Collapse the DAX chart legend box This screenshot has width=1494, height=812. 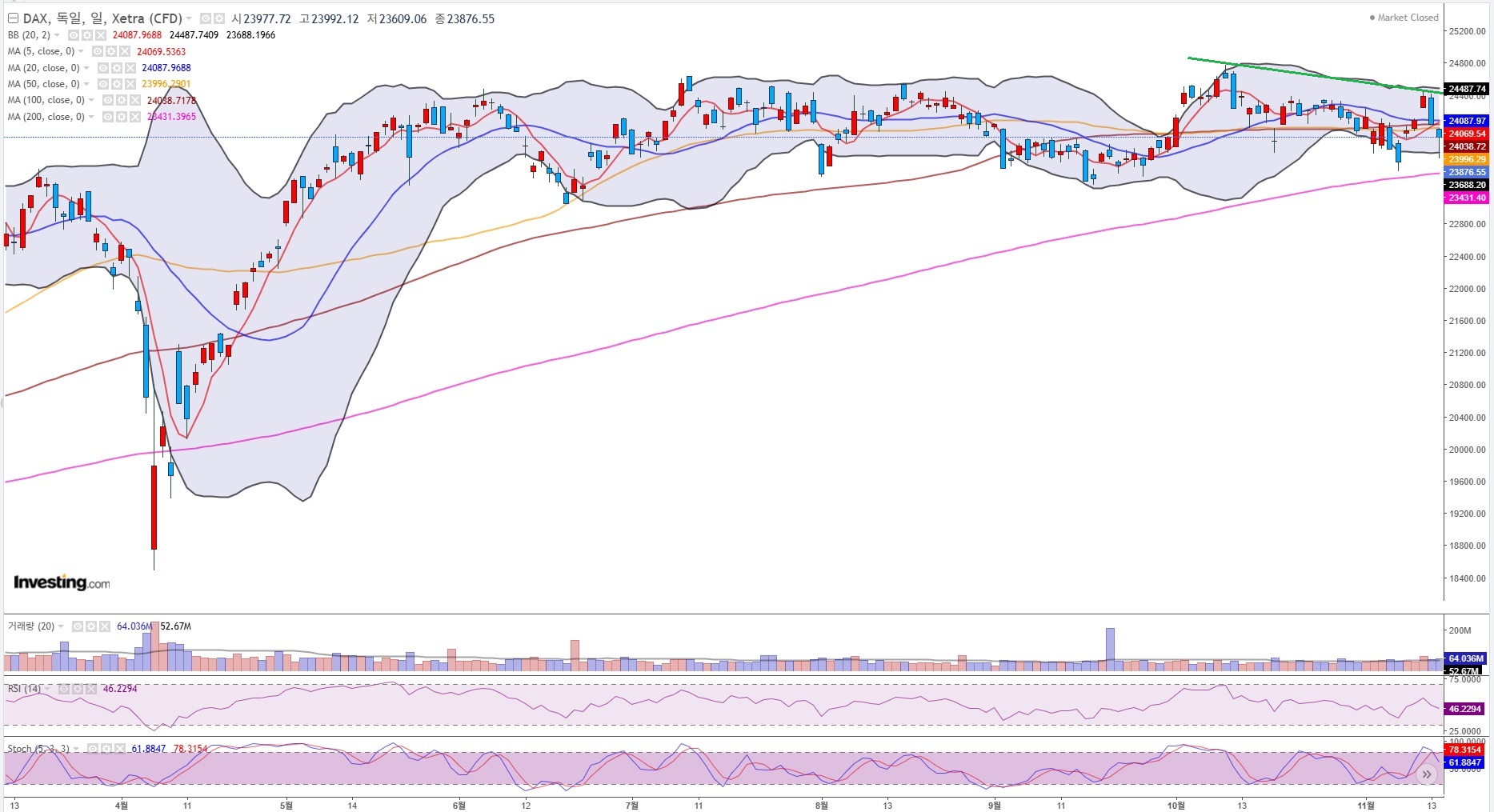[x=13, y=18]
